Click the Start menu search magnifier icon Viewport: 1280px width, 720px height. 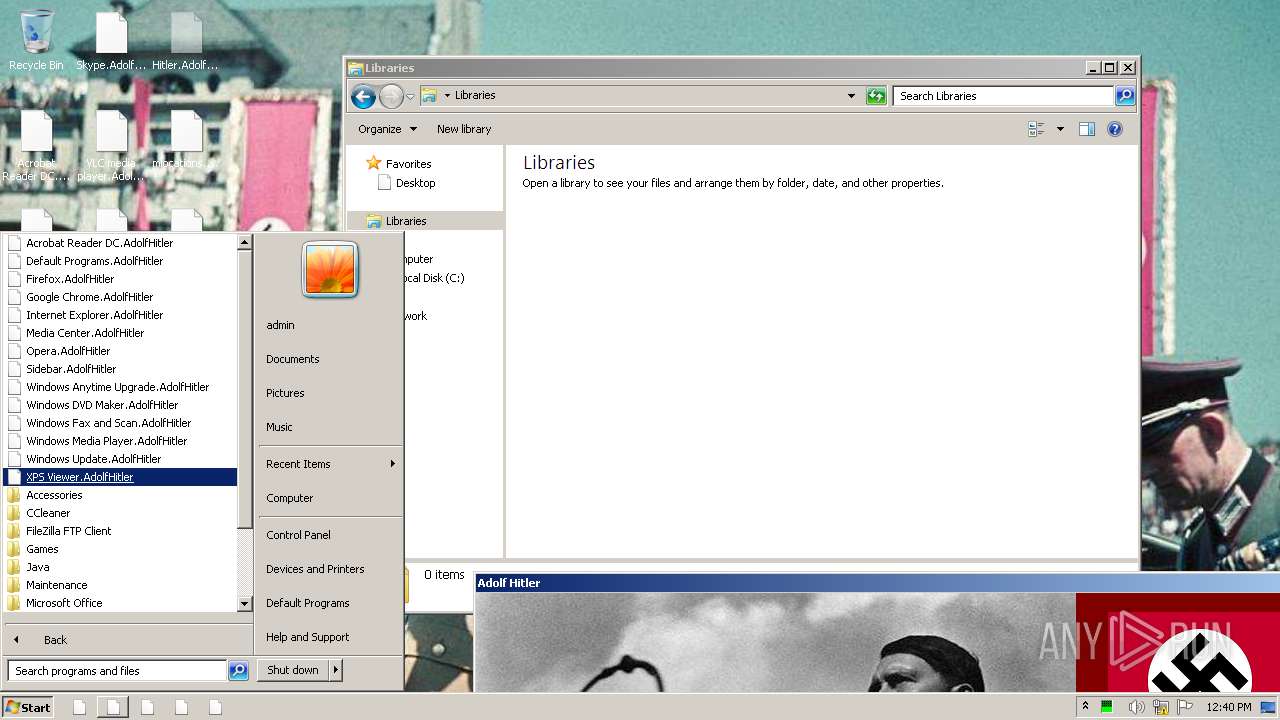coord(238,671)
